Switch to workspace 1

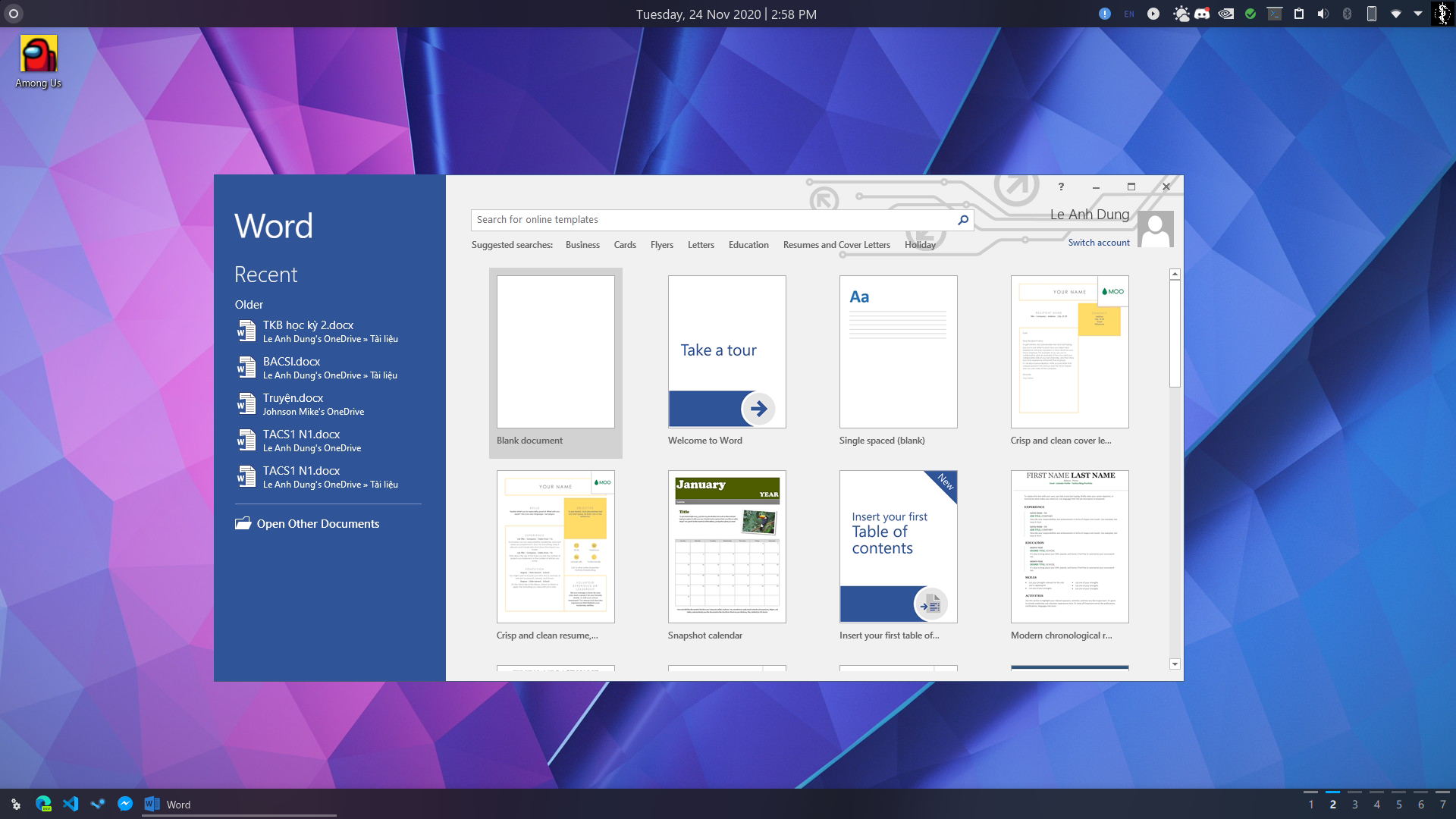1311,805
